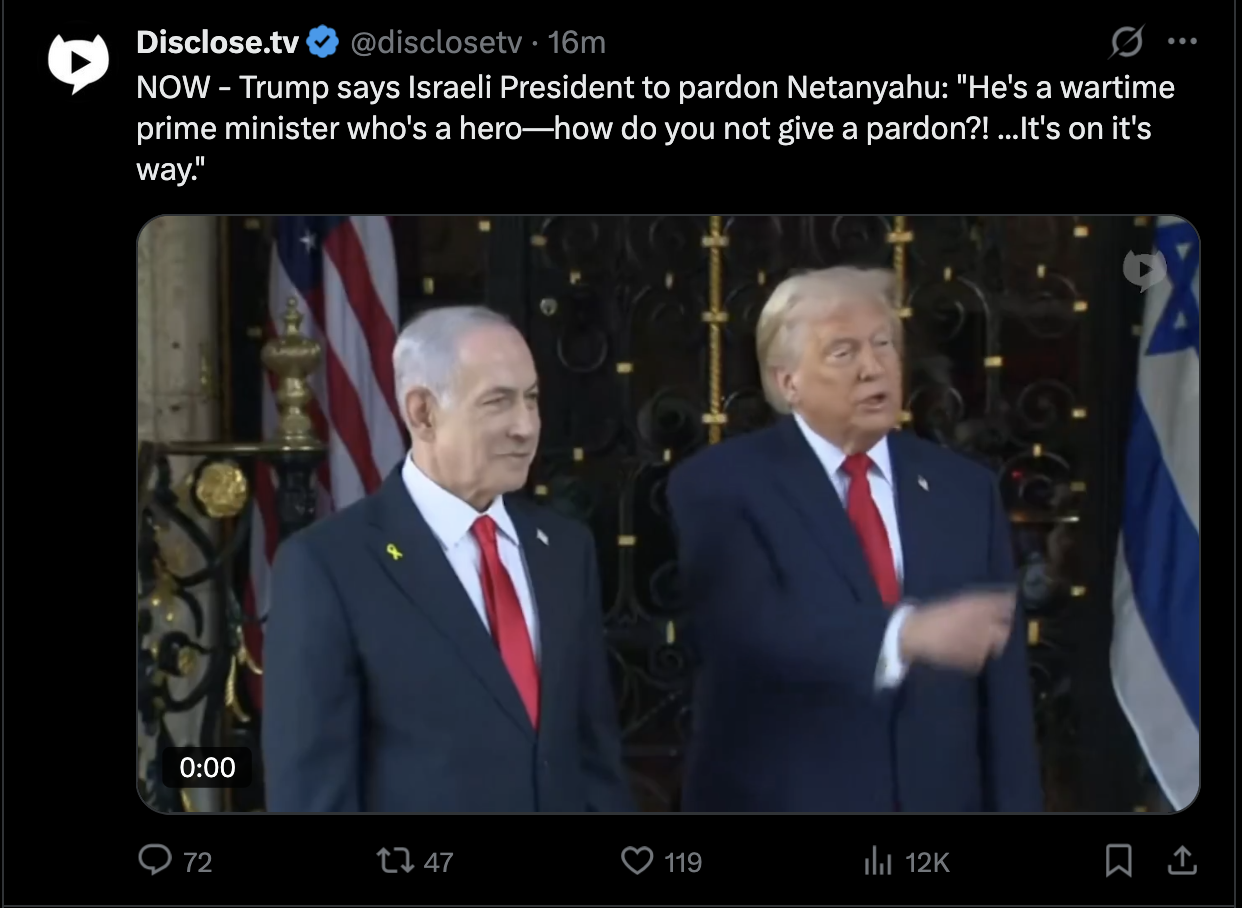This screenshot has width=1242, height=908.
Task: Open the share post icon
Action: (x=1181, y=859)
